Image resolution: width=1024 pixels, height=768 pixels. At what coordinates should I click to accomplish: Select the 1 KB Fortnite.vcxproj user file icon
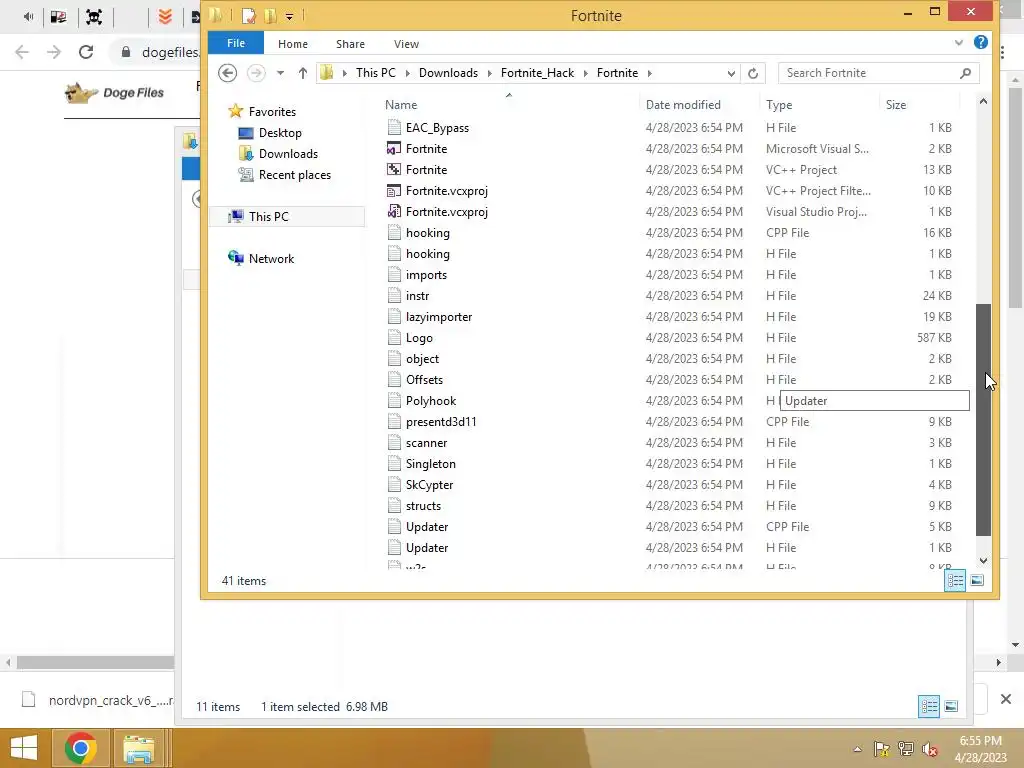tap(393, 212)
